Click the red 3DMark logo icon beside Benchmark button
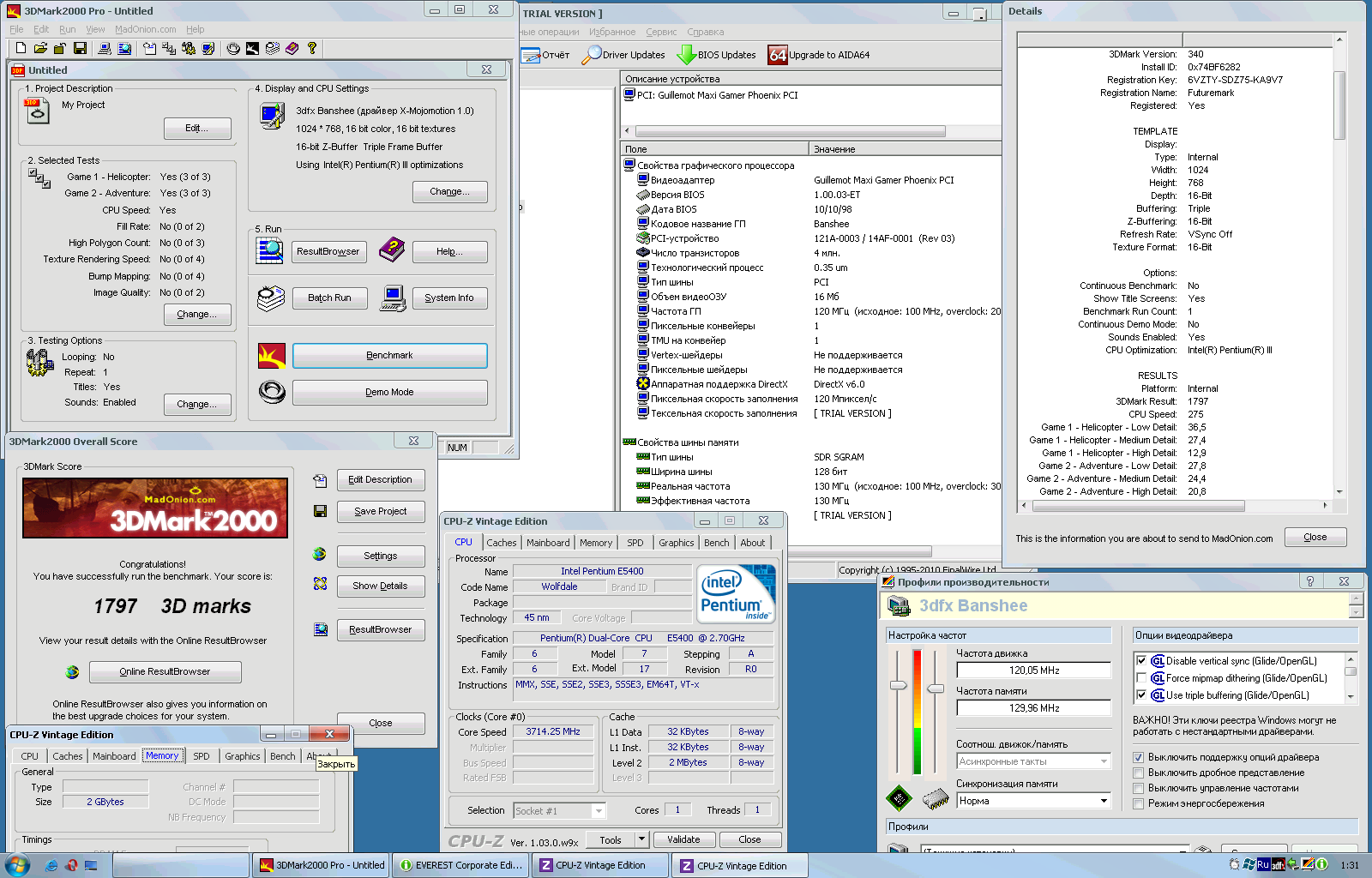This screenshot has width=1372, height=878. tap(272, 355)
